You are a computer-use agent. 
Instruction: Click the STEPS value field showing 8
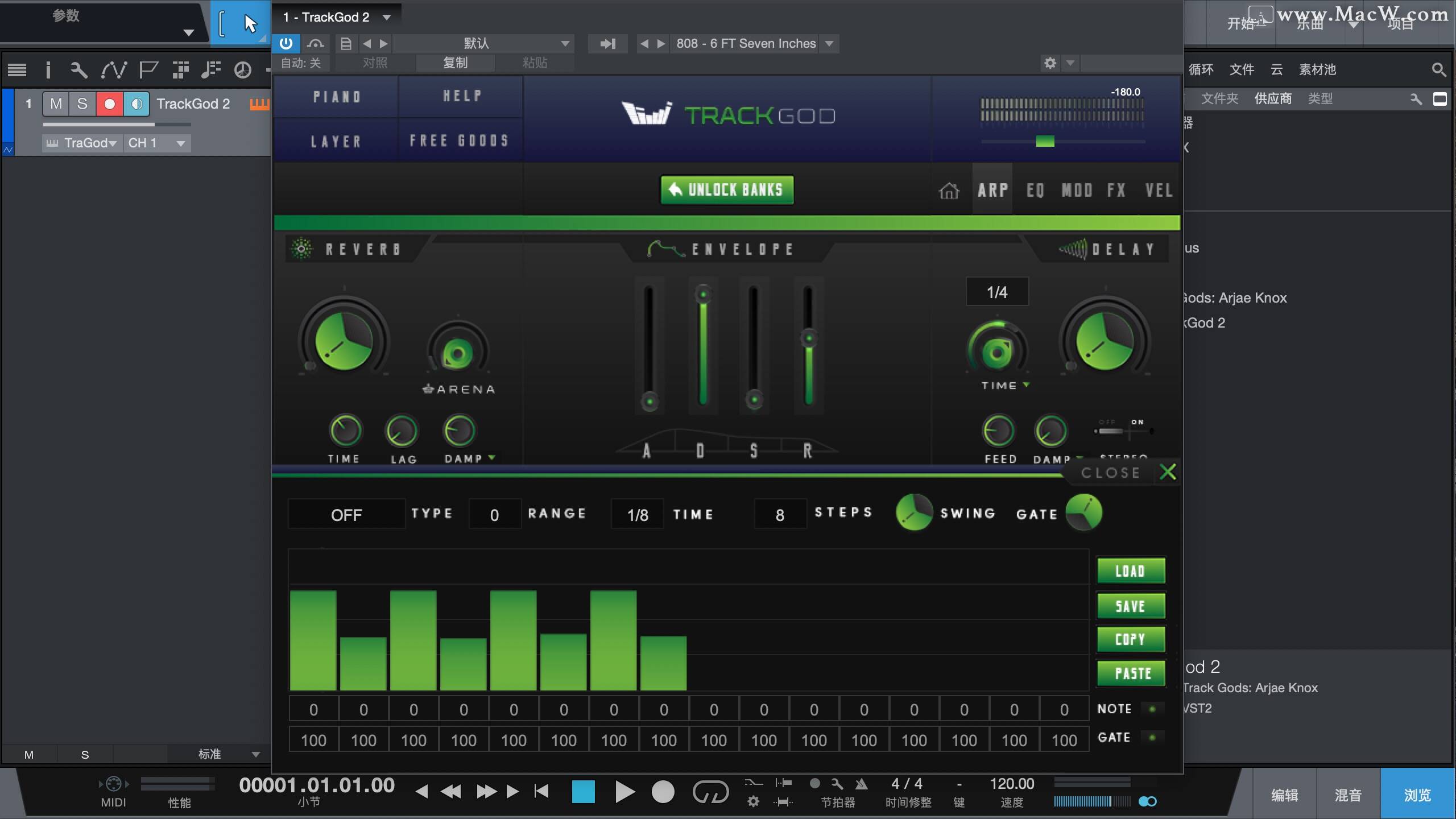tap(780, 515)
